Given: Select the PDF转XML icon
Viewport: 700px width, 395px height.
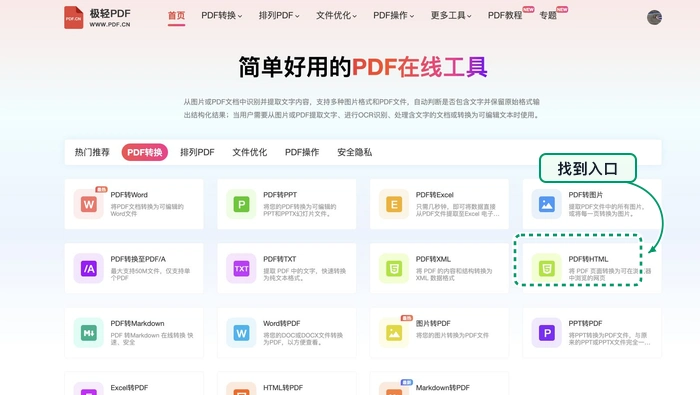Looking at the screenshot, I should [x=394, y=268].
